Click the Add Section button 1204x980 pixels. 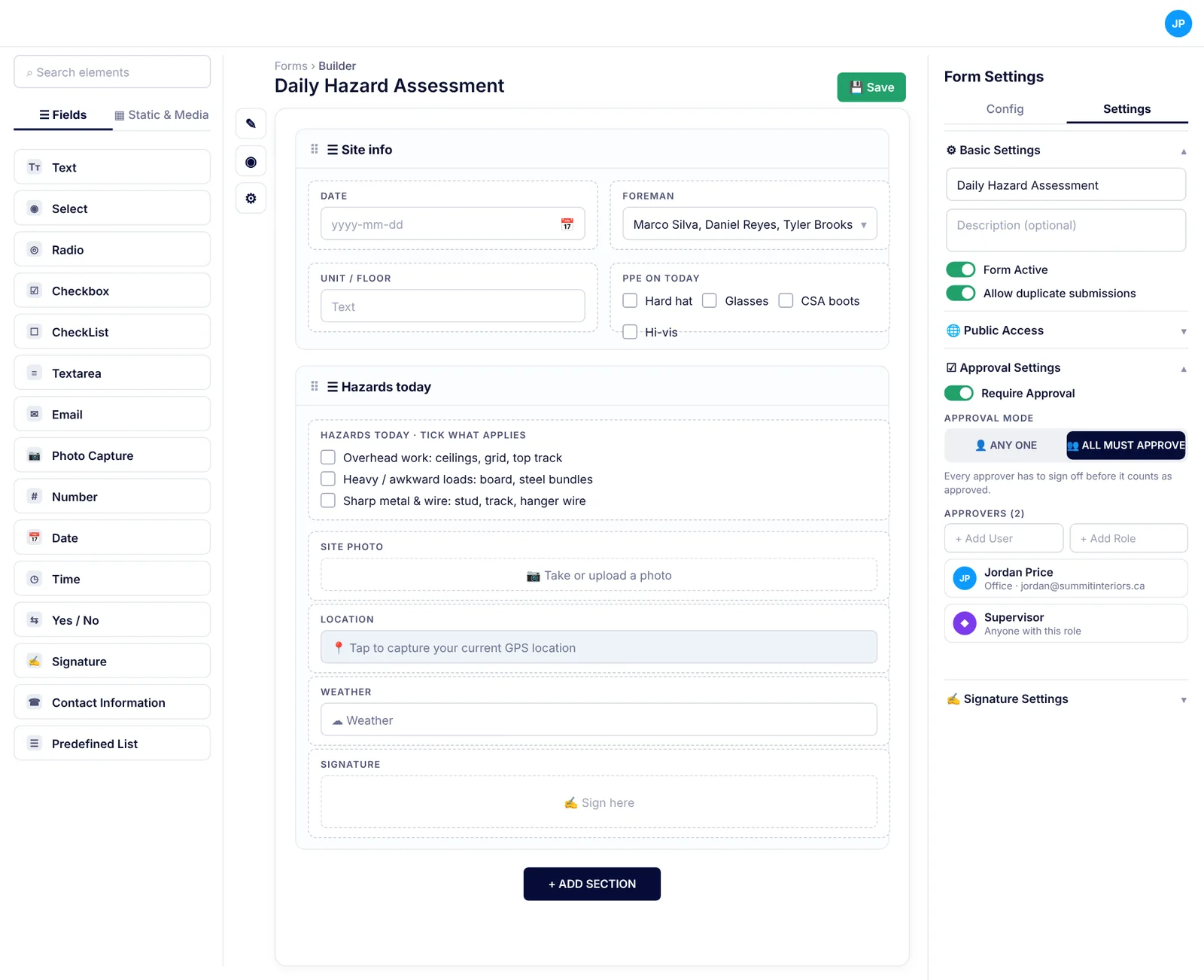coord(592,884)
